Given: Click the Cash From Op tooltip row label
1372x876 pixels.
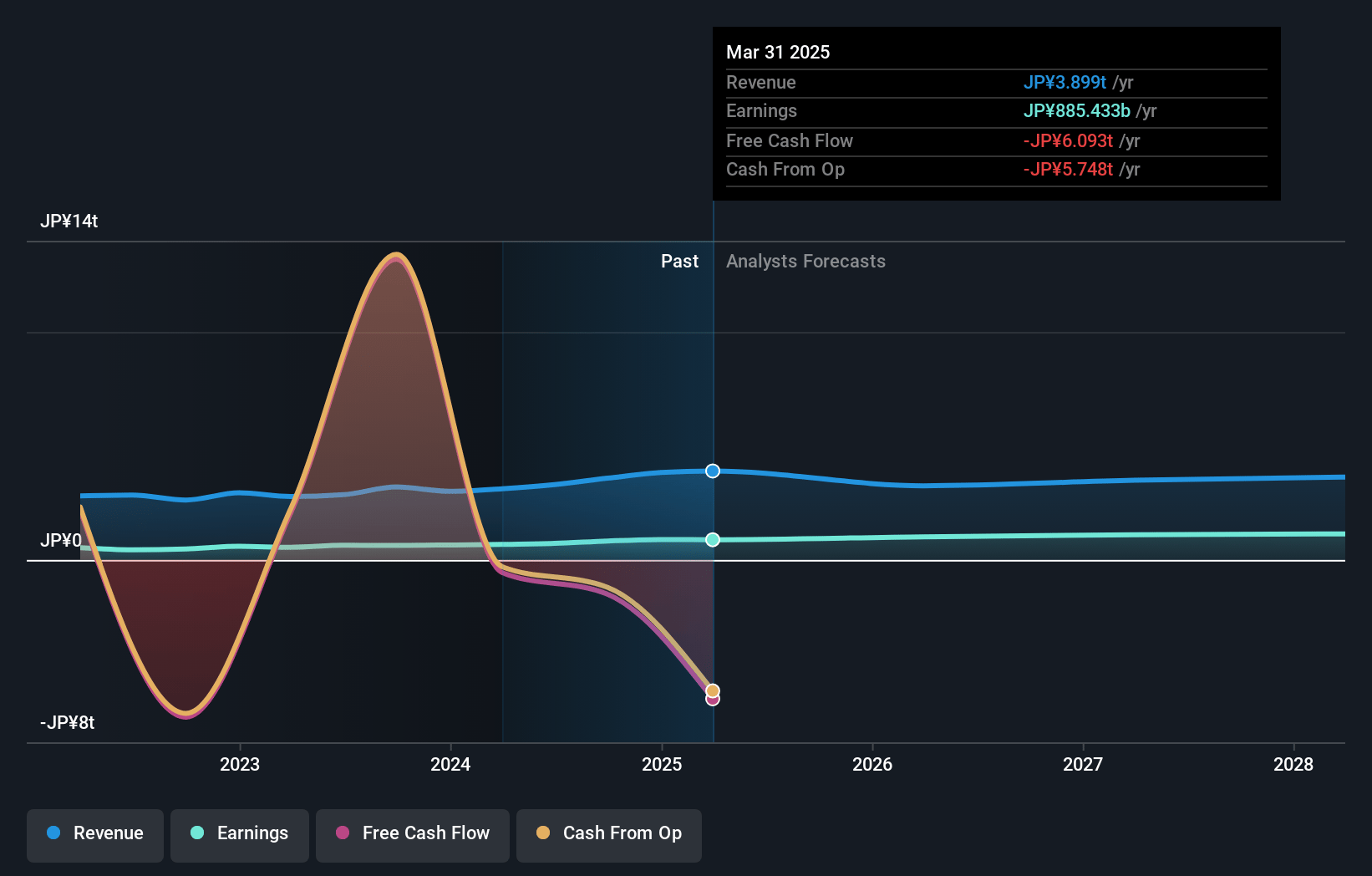Looking at the screenshot, I should point(785,169).
